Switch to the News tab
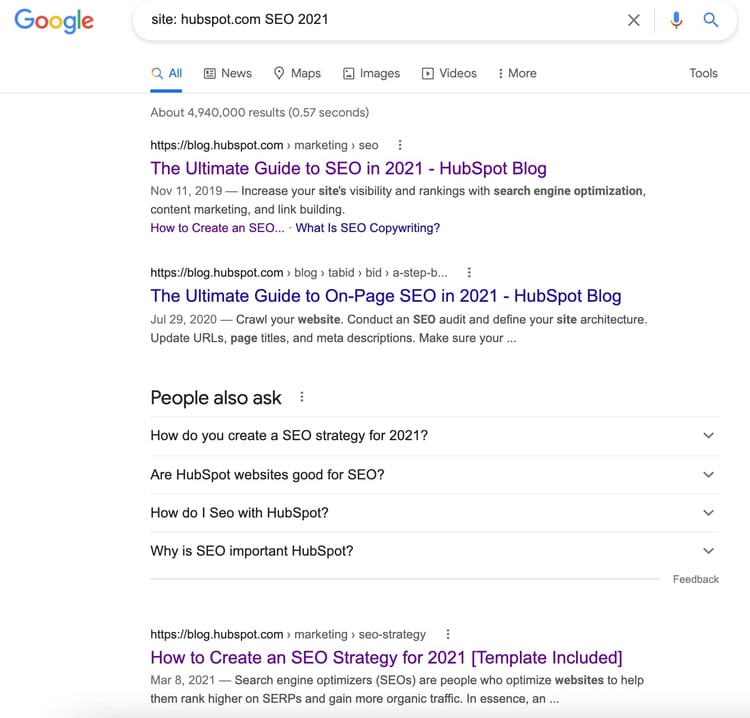Screen dimensions: 750x718 228,73
